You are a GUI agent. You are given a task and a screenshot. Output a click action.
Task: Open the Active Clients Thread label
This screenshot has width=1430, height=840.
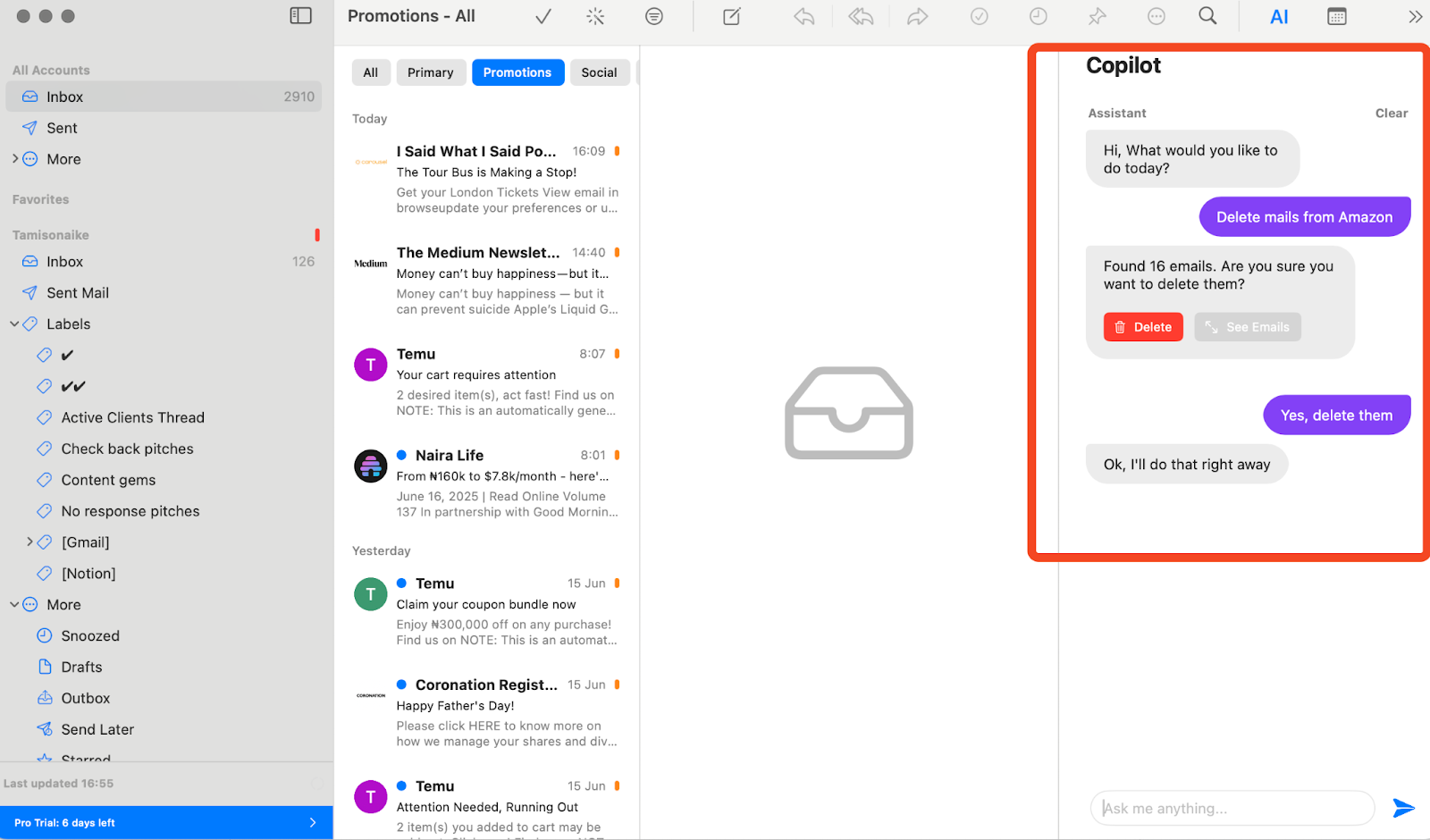pyautogui.click(x=132, y=418)
